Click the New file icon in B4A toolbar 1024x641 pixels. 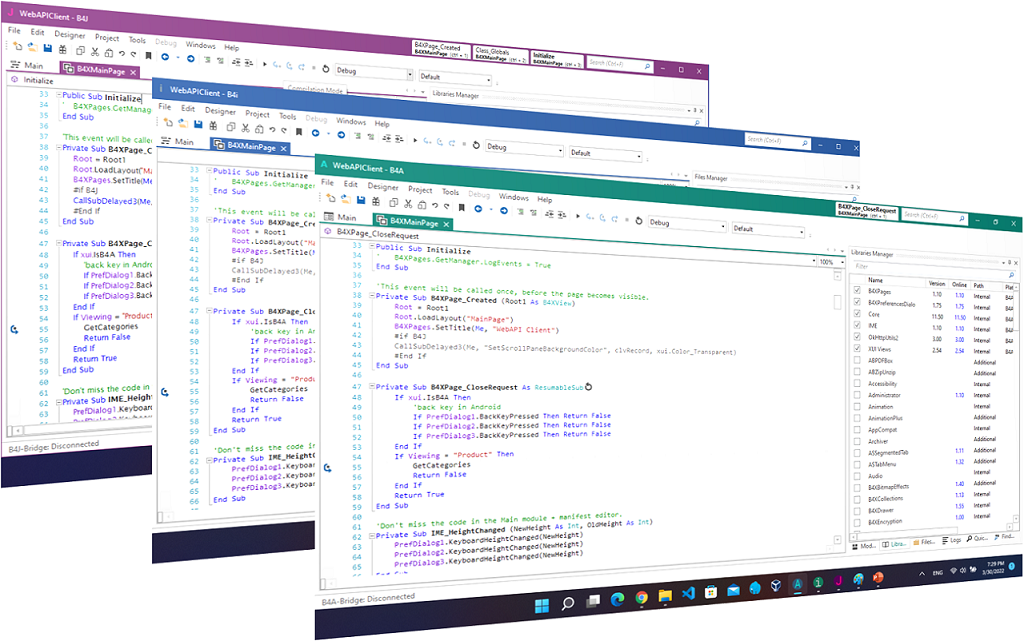click(x=331, y=198)
